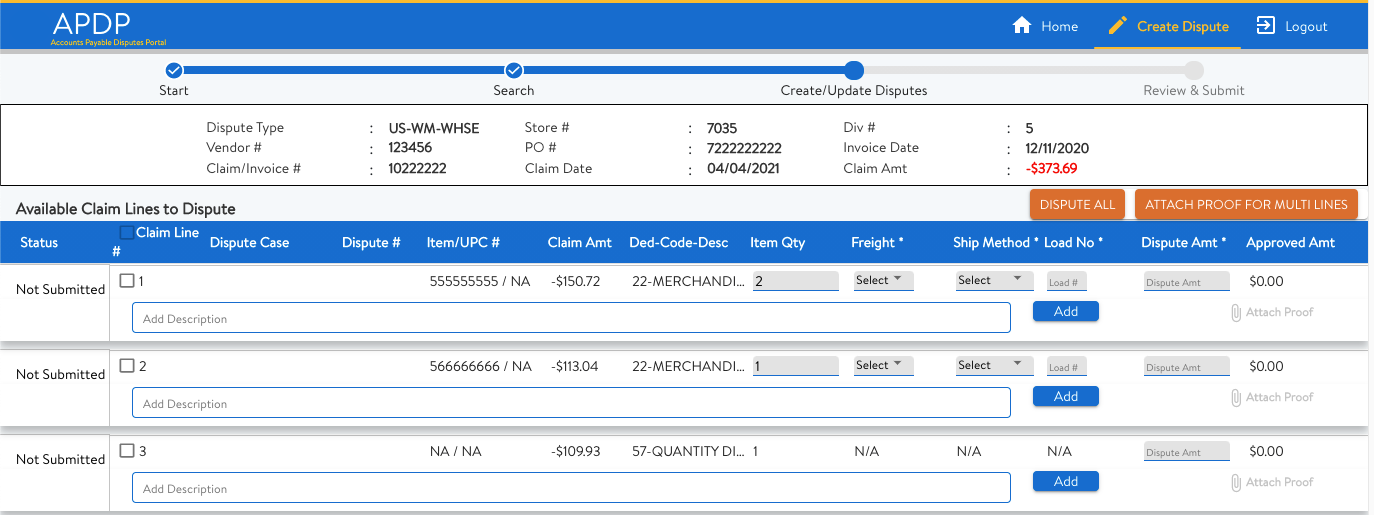The width and height of the screenshot is (1374, 515).
Task: Click paperclip Attach Proof icon for line 2
Action: (1236, 397)
